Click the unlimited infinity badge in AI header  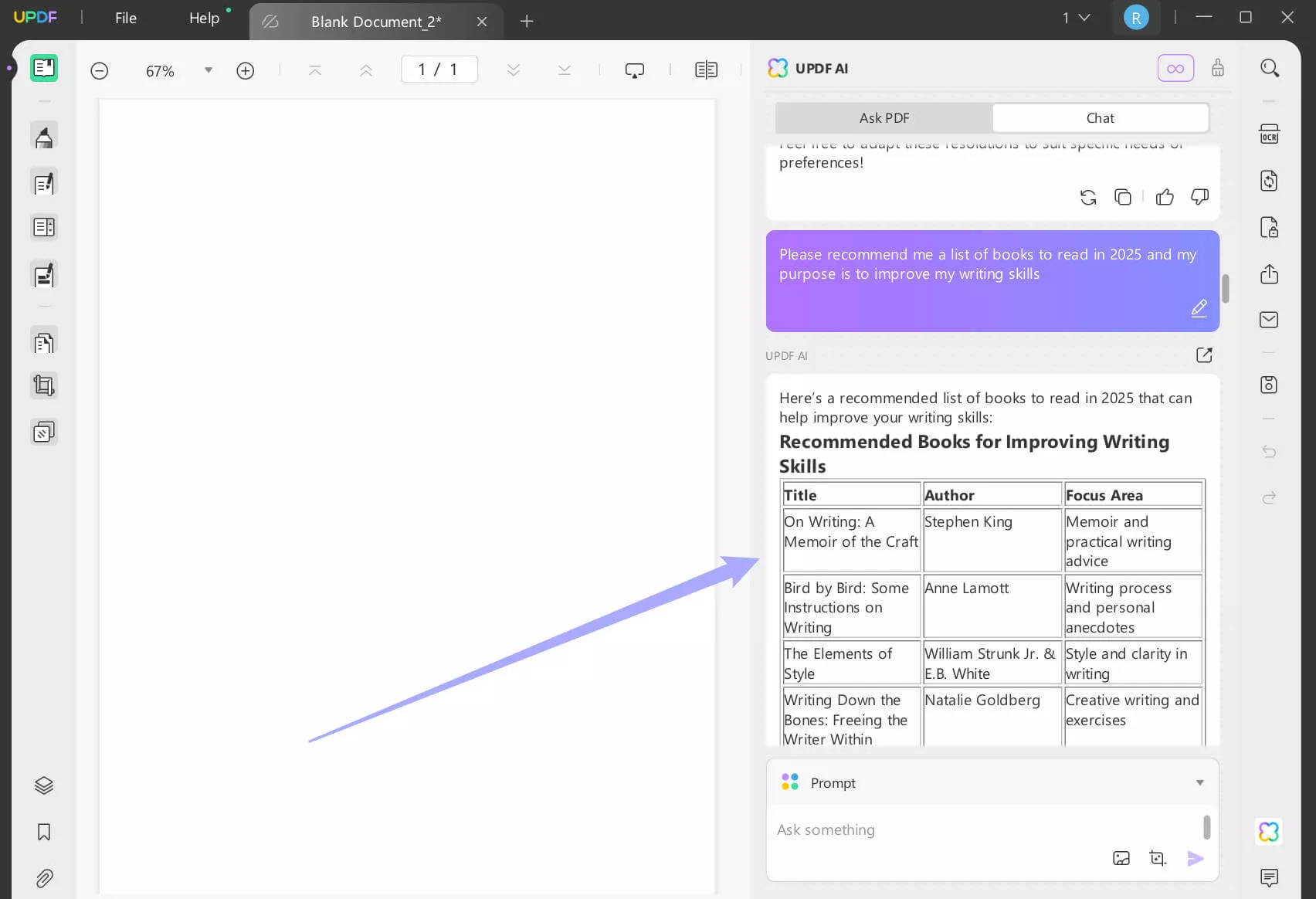pyautogui.click(x=1175, y=68)
